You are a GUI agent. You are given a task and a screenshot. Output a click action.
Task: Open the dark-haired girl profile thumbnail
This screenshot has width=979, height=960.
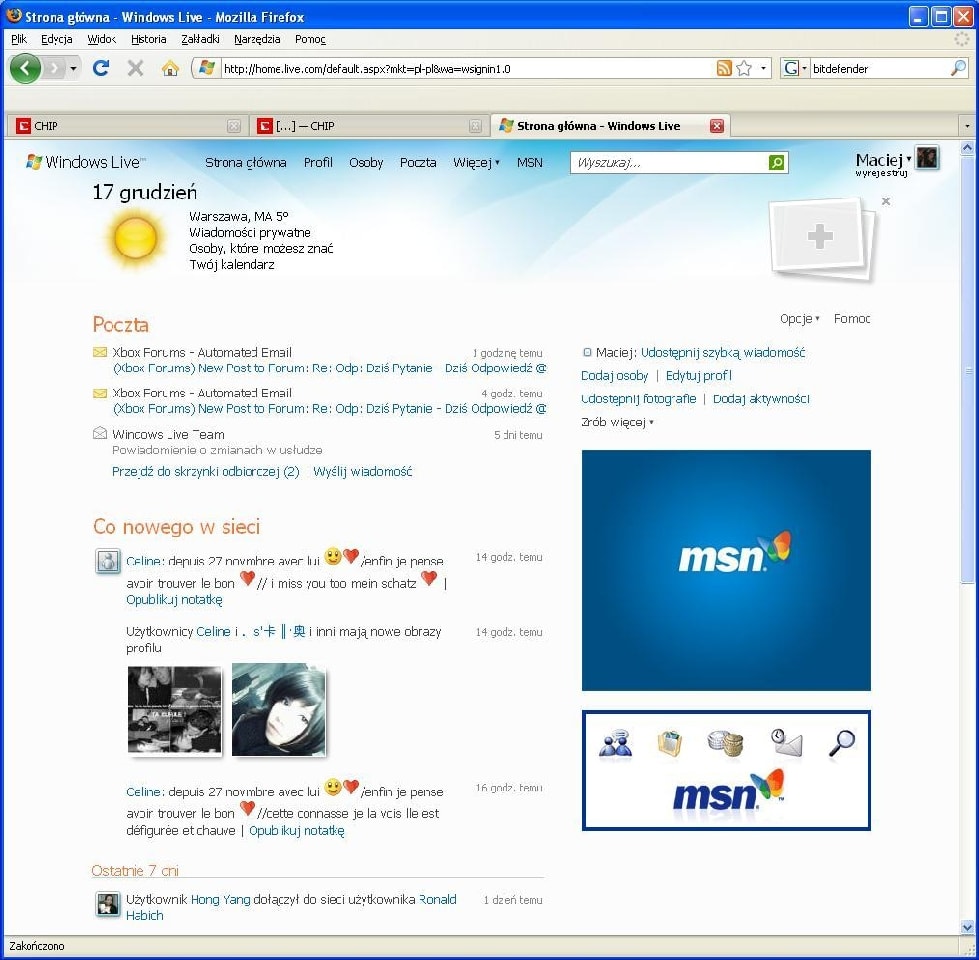[278, 710]
